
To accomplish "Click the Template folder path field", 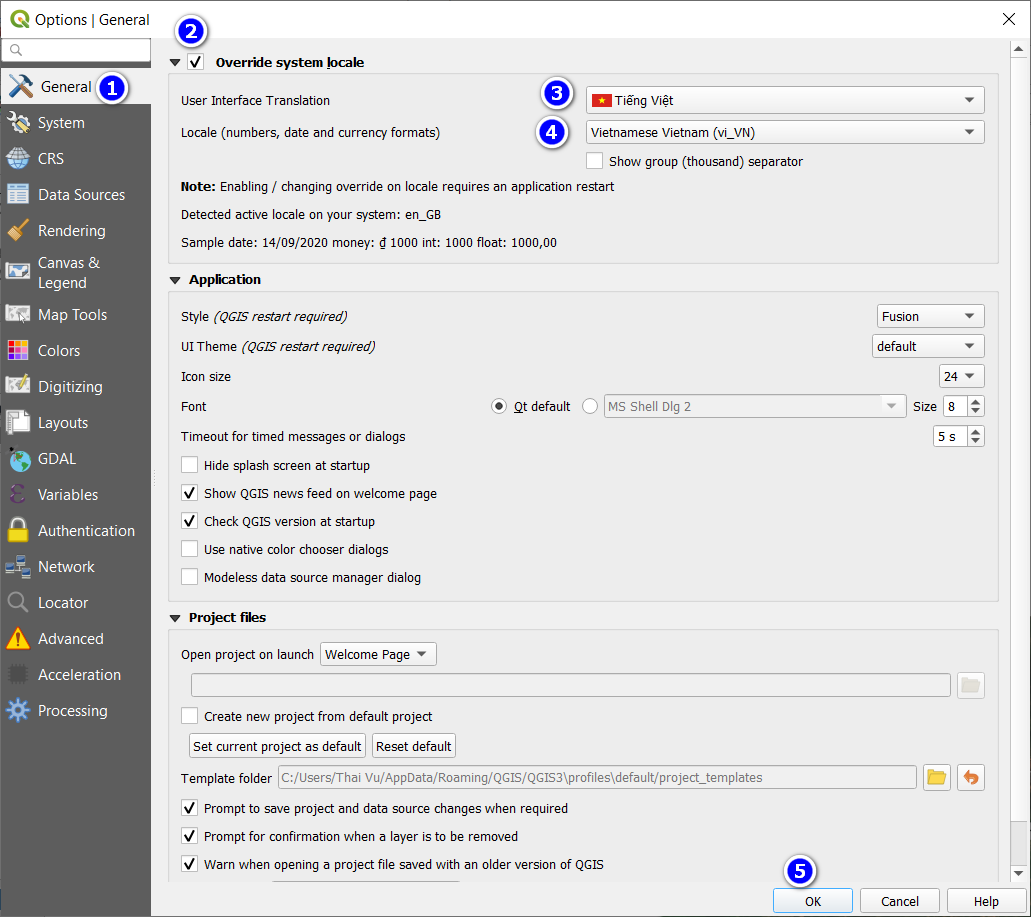I will tap(597, 778).
